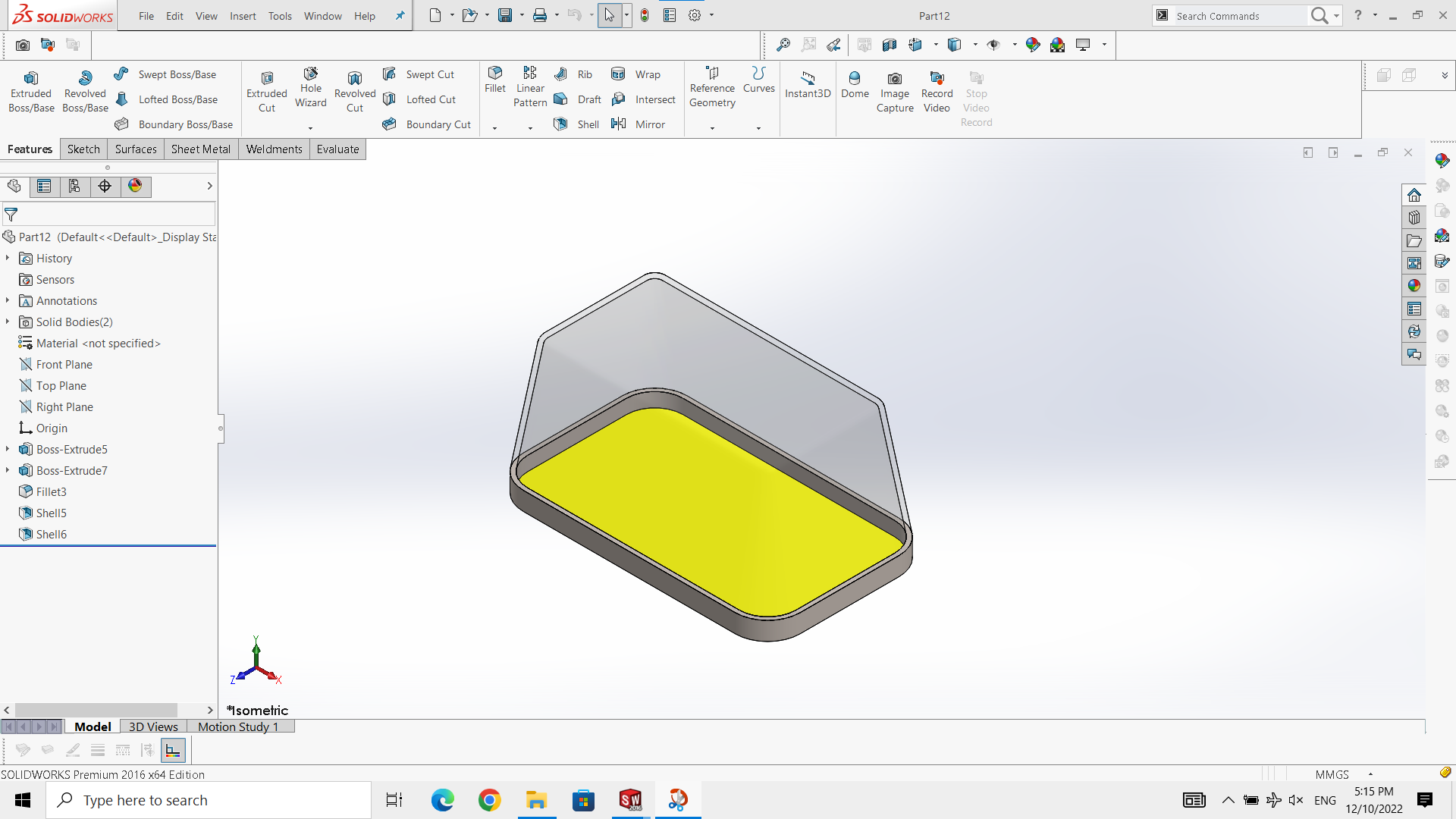Viewport: 1456px width, 819px height.
Task: Select the Wrap tool
Action: (636, 74)
